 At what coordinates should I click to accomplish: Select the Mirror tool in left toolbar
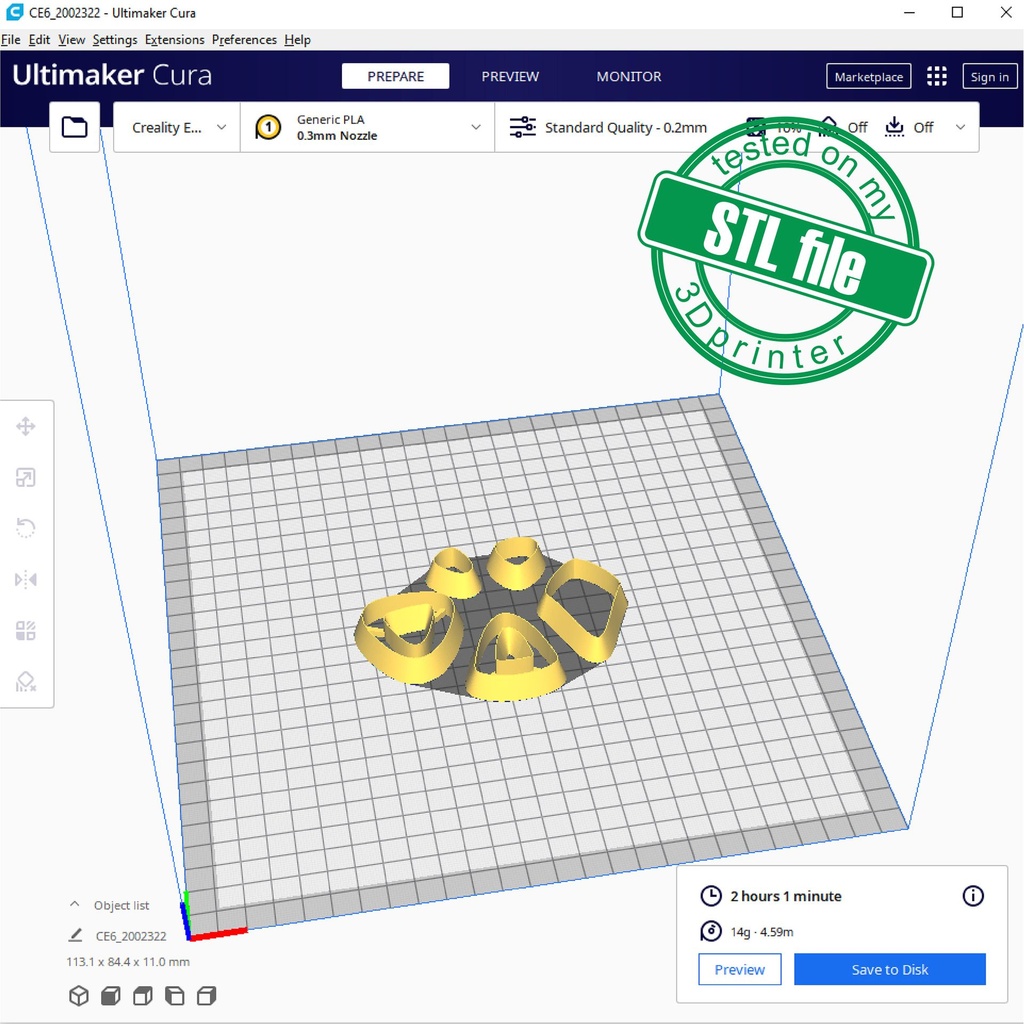[26, 579]
